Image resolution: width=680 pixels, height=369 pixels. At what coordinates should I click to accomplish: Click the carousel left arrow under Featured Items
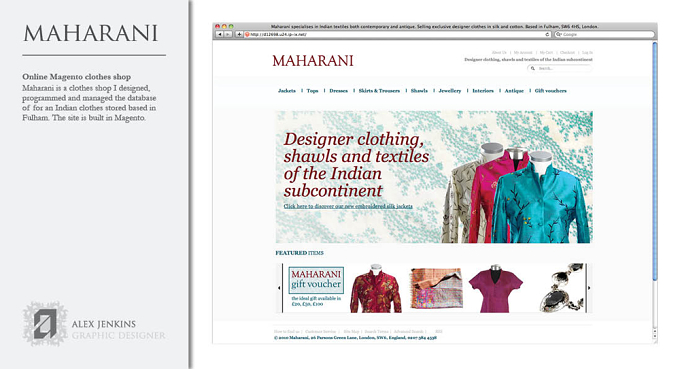[x=279, y=288]
